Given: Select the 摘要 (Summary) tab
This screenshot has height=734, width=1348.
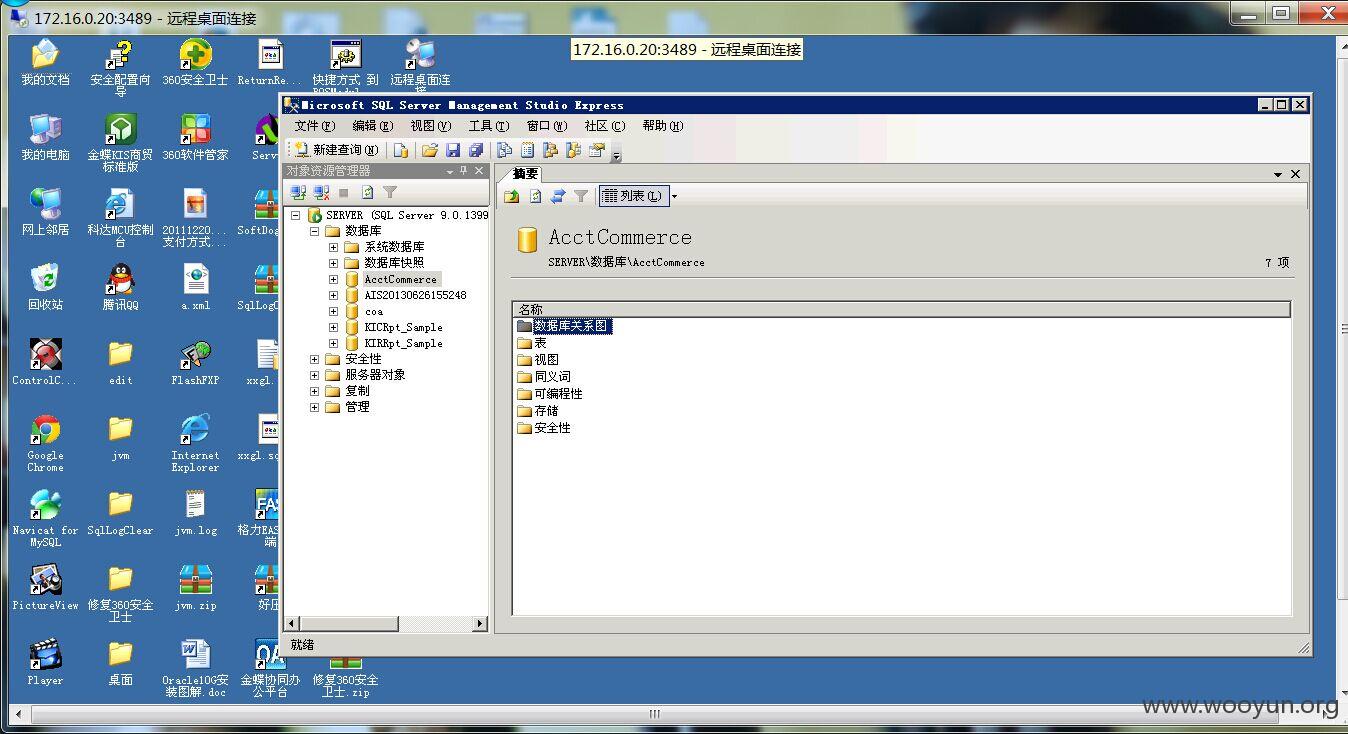Looking at the screenshot, I should (x=526, y=174).
